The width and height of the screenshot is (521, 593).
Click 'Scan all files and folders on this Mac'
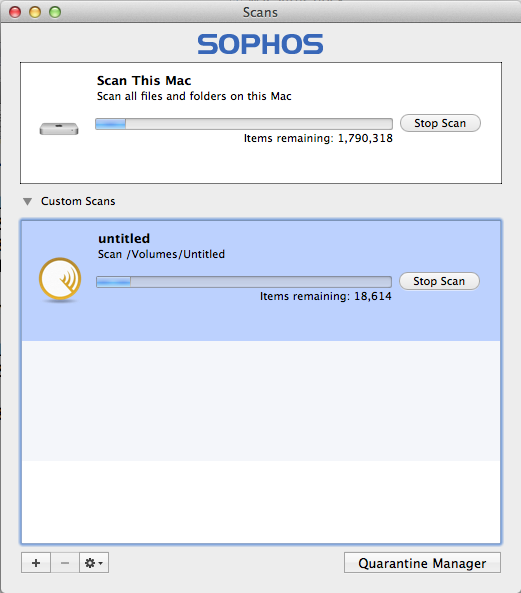coord(194,96)
